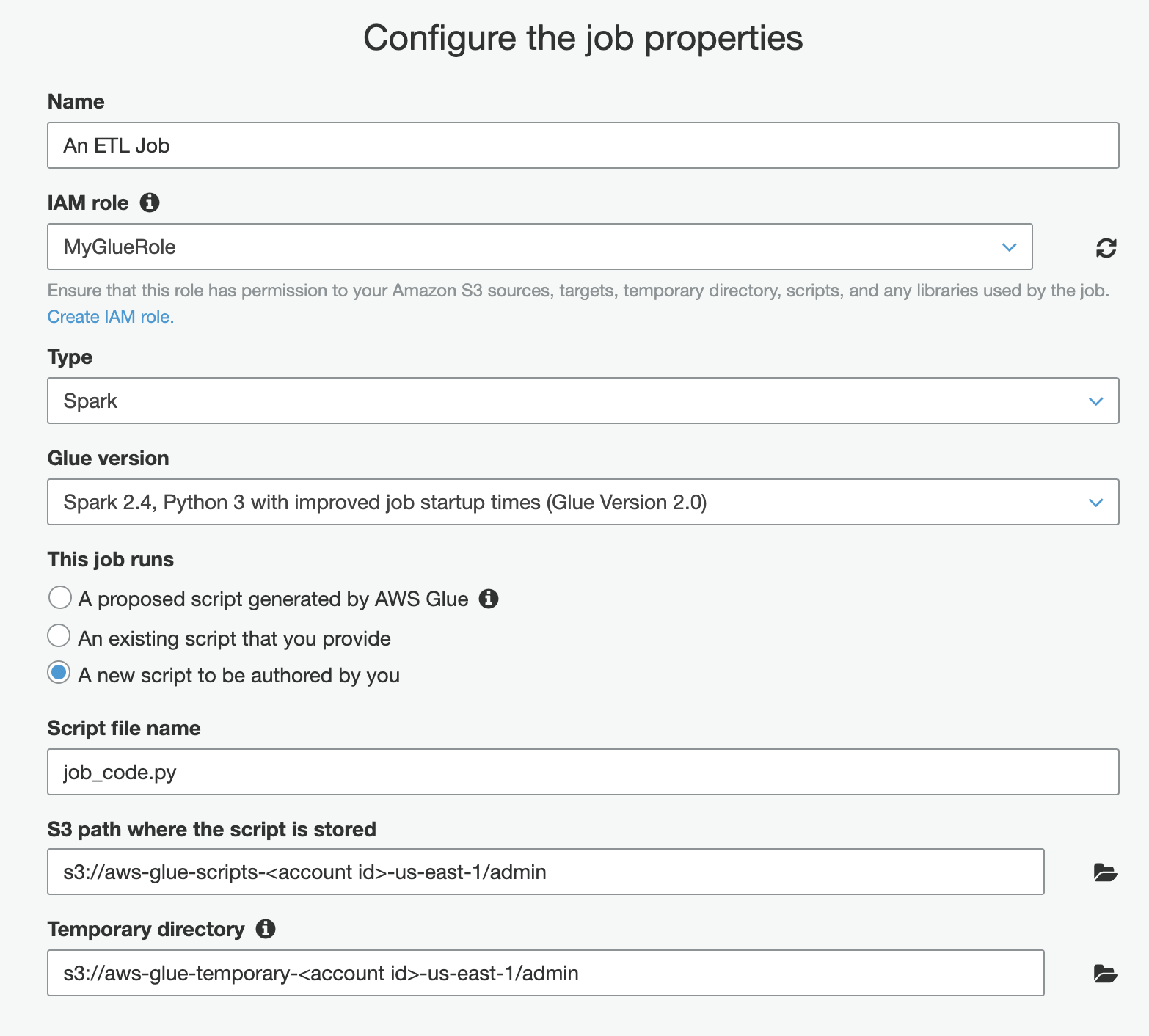Select 'A proposed script generated by AWS Glue'
Screen dimensions: 1149x1036
[59, 598]
